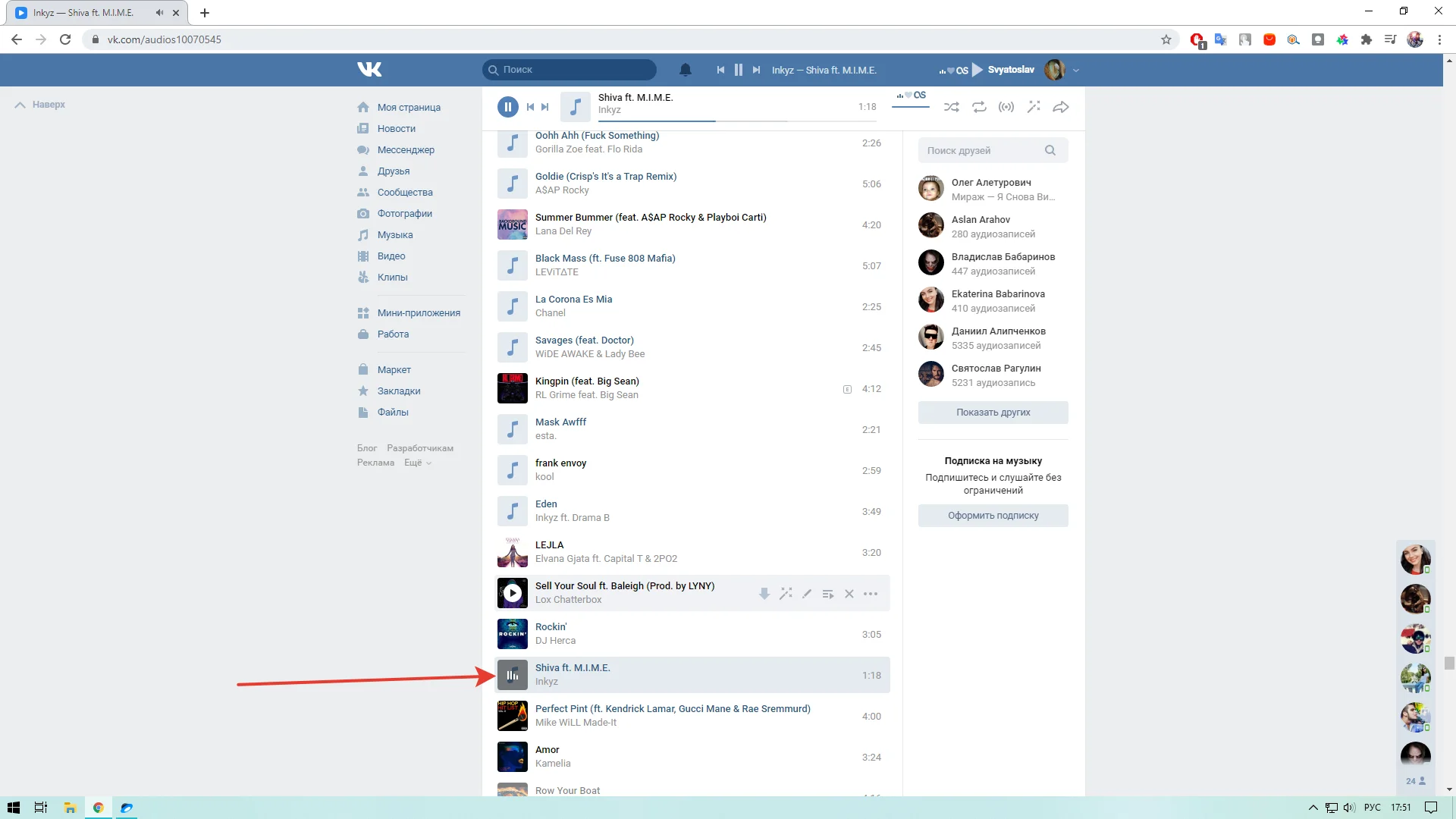Click download icon on Sell Your Soul
Image resolution: width=1456 pixels, height=819 pixels.
pos(764,594)
